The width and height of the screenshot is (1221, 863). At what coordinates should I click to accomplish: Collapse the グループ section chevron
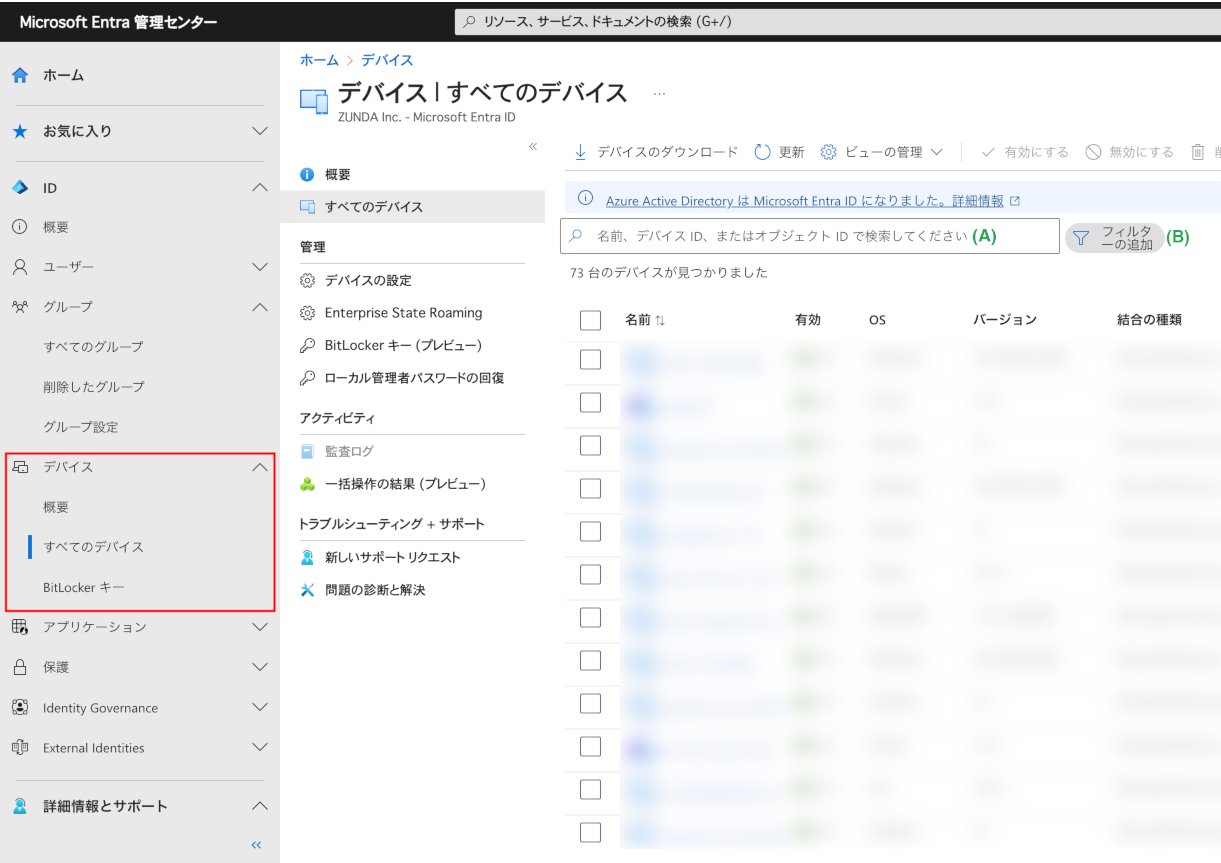(260, 307)
